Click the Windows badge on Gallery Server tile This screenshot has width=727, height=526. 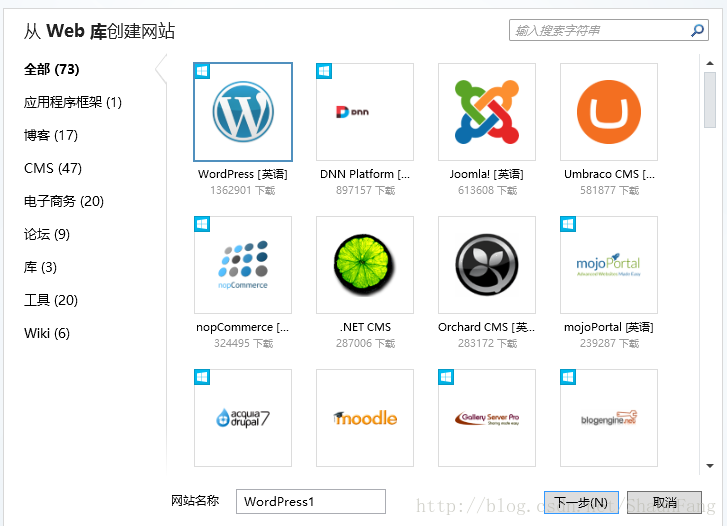click(x=446, y=377)
